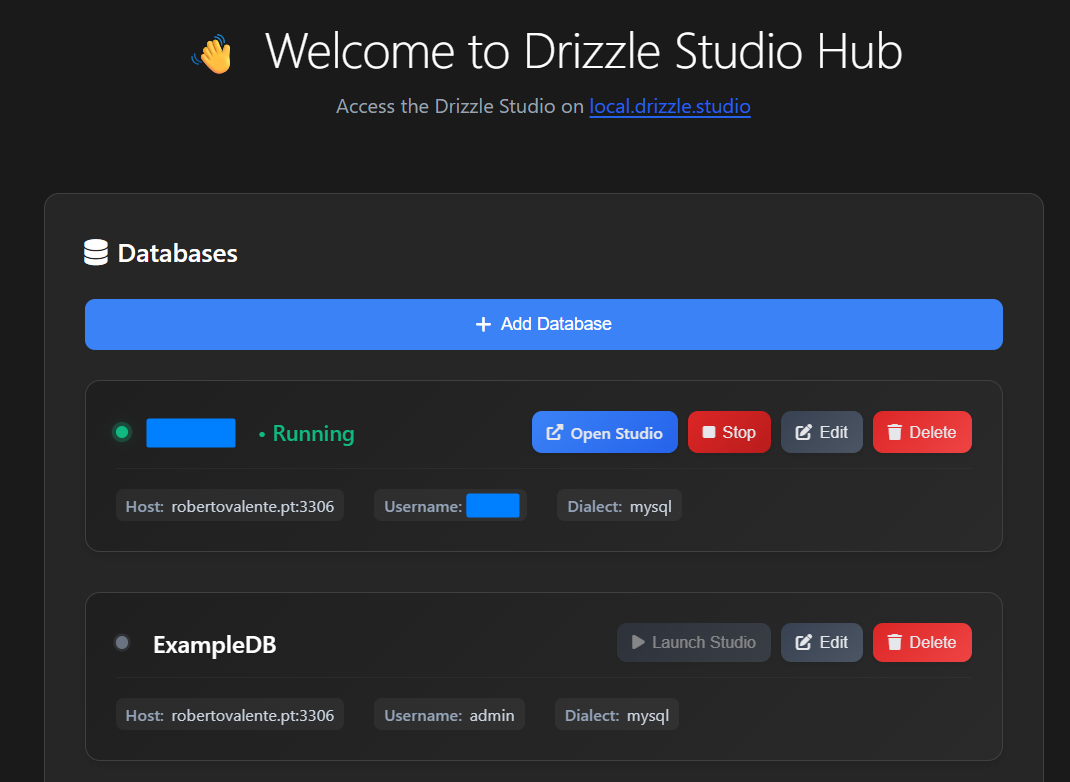
Task: Stop the running database
Action: 729,432
